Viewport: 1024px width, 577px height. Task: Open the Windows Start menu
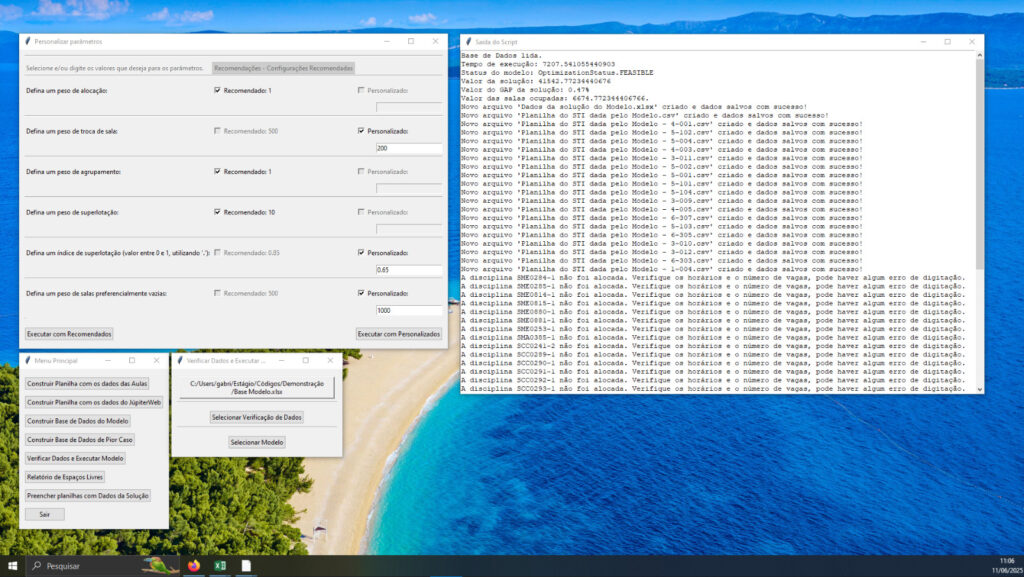pyautogui.click(x=12, y=566)
